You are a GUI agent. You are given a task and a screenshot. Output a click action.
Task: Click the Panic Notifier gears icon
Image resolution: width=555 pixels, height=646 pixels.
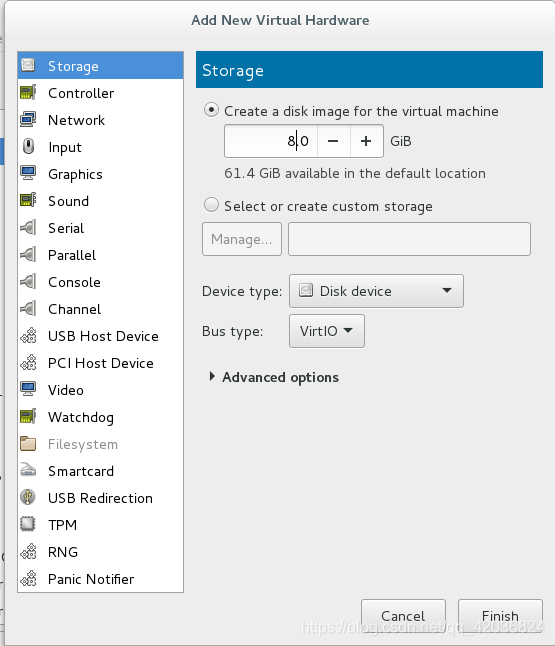coord(28,578)
